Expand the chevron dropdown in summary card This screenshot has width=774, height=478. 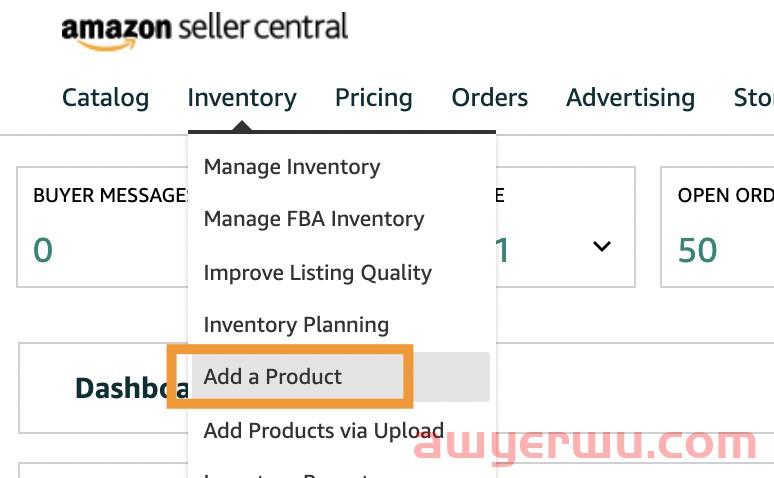coord(602,246)
